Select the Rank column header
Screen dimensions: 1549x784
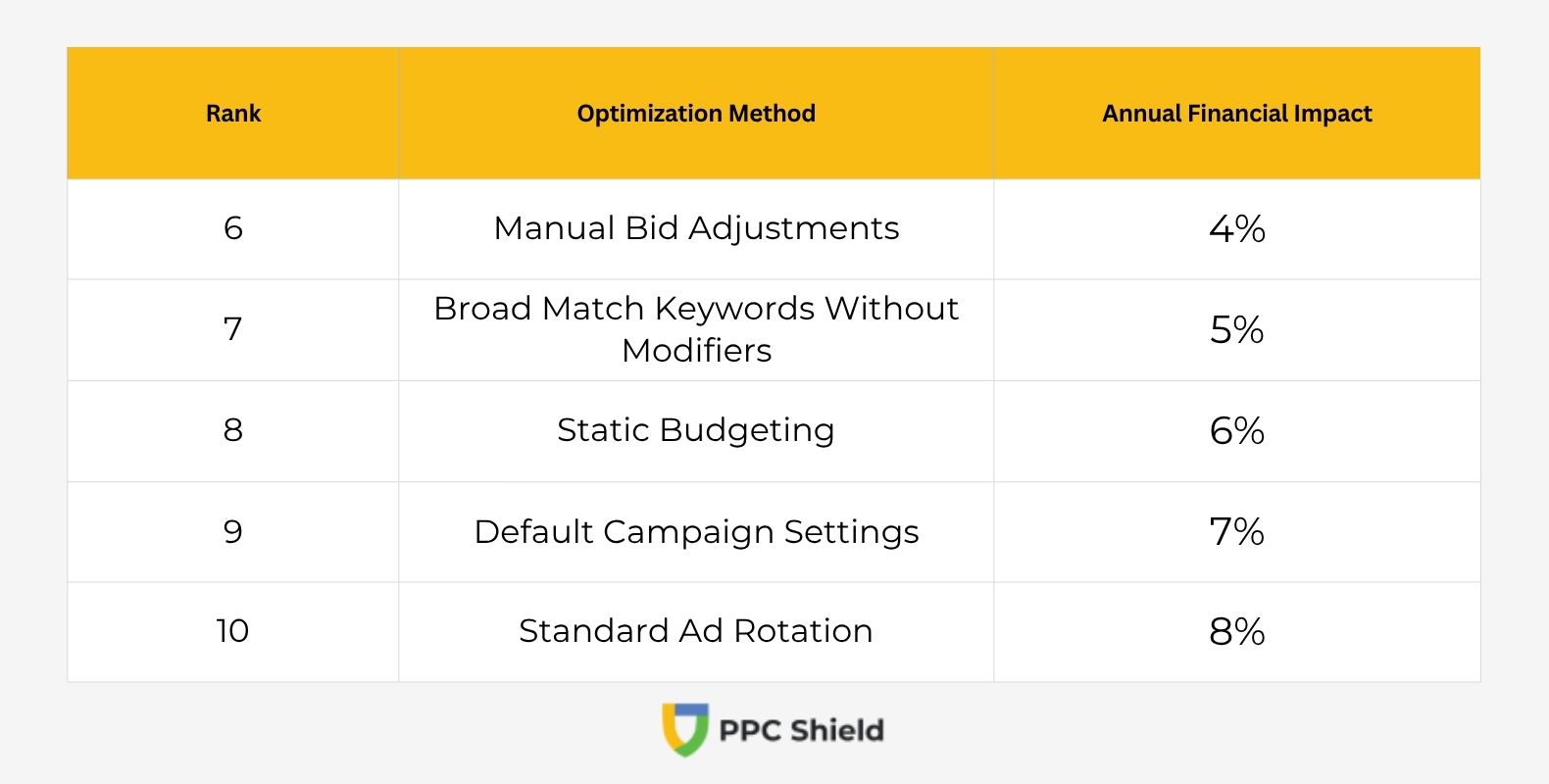point(233,114)
